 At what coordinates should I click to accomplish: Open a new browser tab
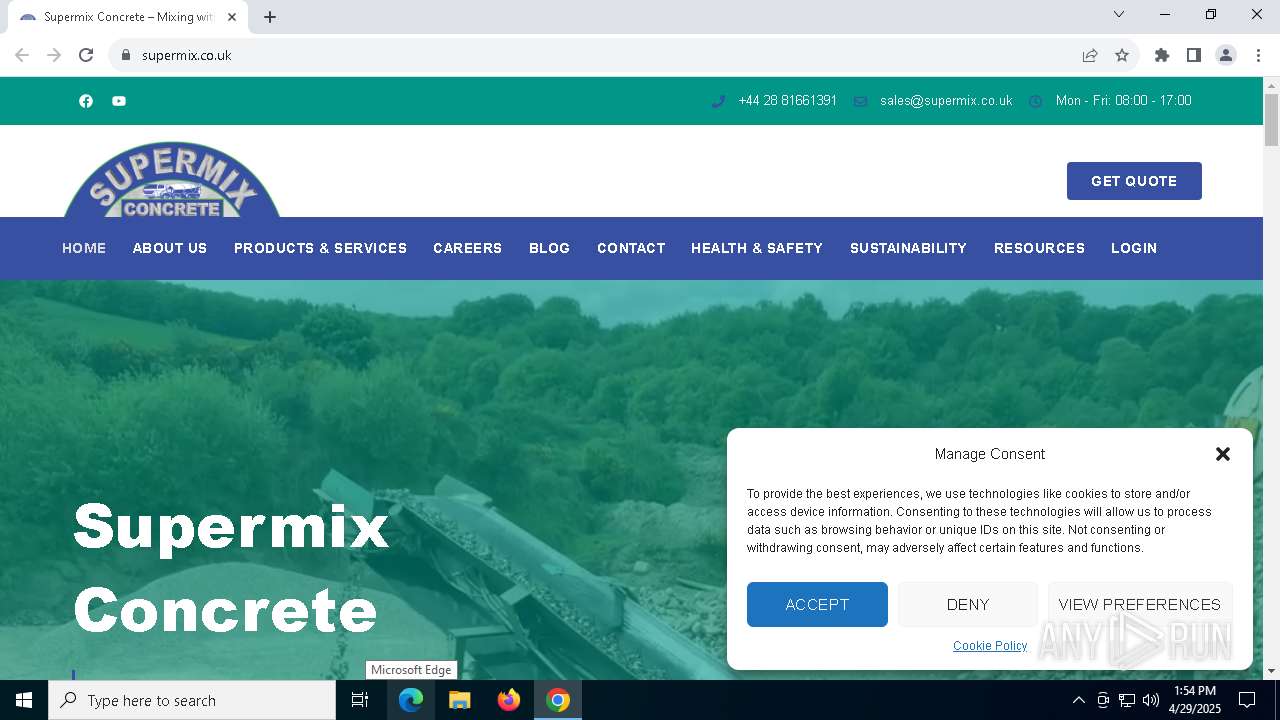pyautogui.click(x=270, y=17)
